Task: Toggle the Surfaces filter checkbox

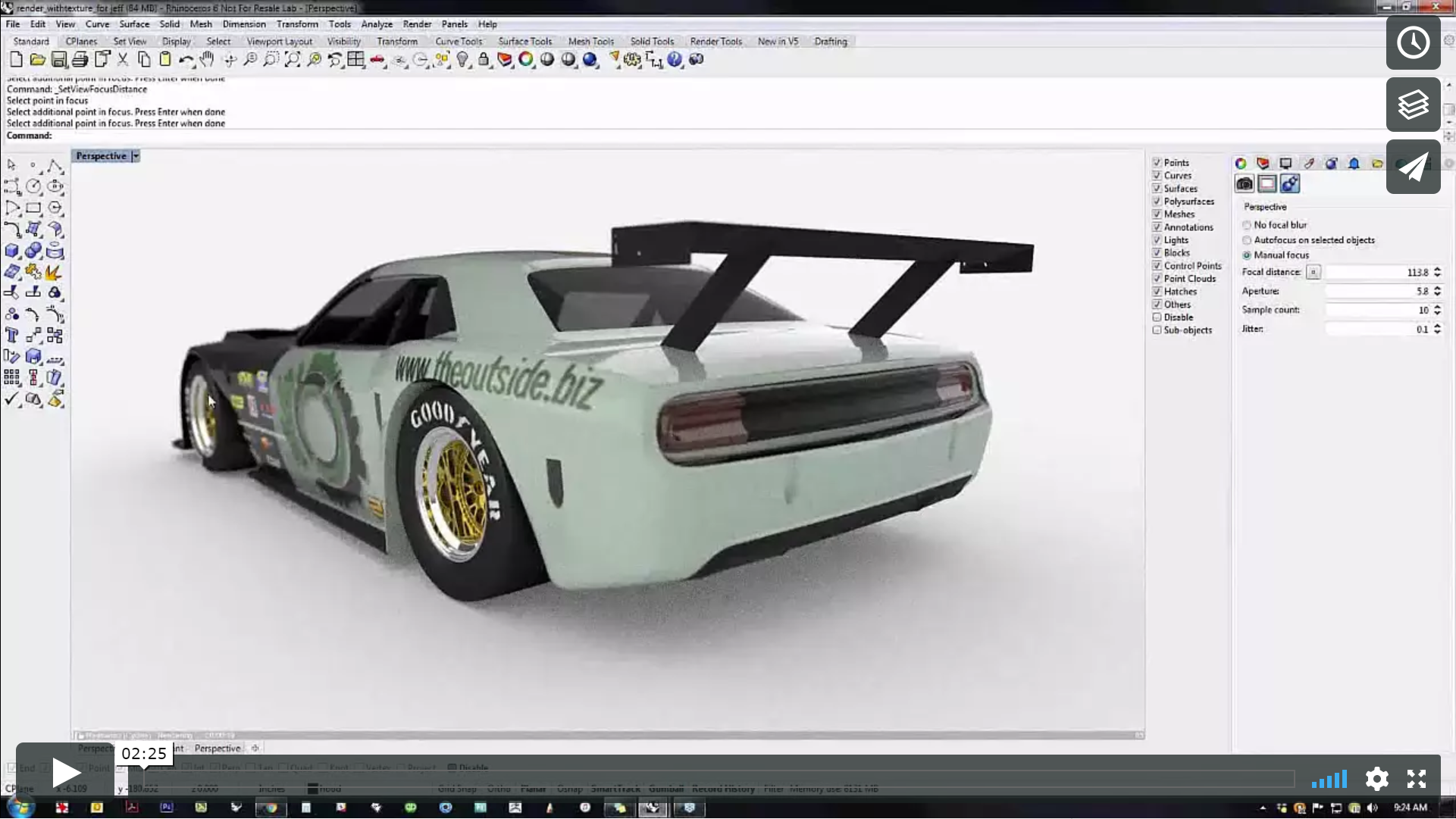Action: 1157,188
